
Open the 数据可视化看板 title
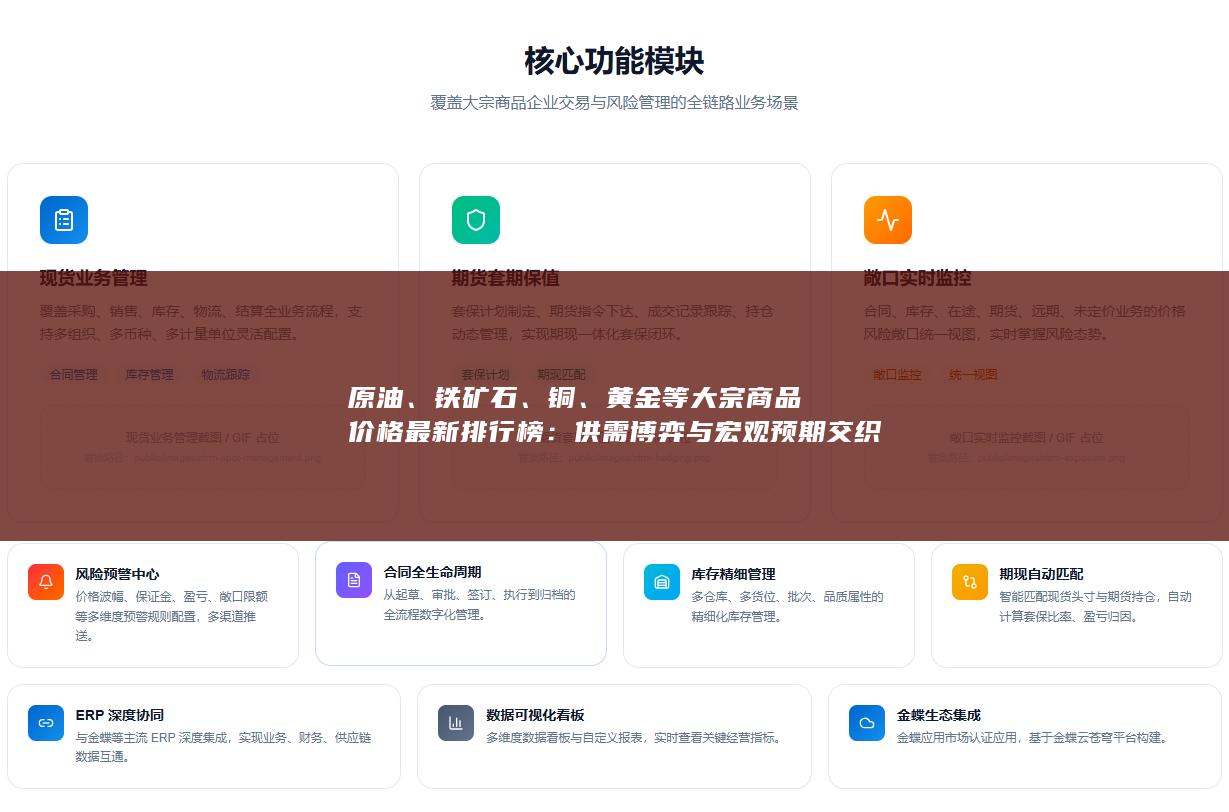point(535,715)
